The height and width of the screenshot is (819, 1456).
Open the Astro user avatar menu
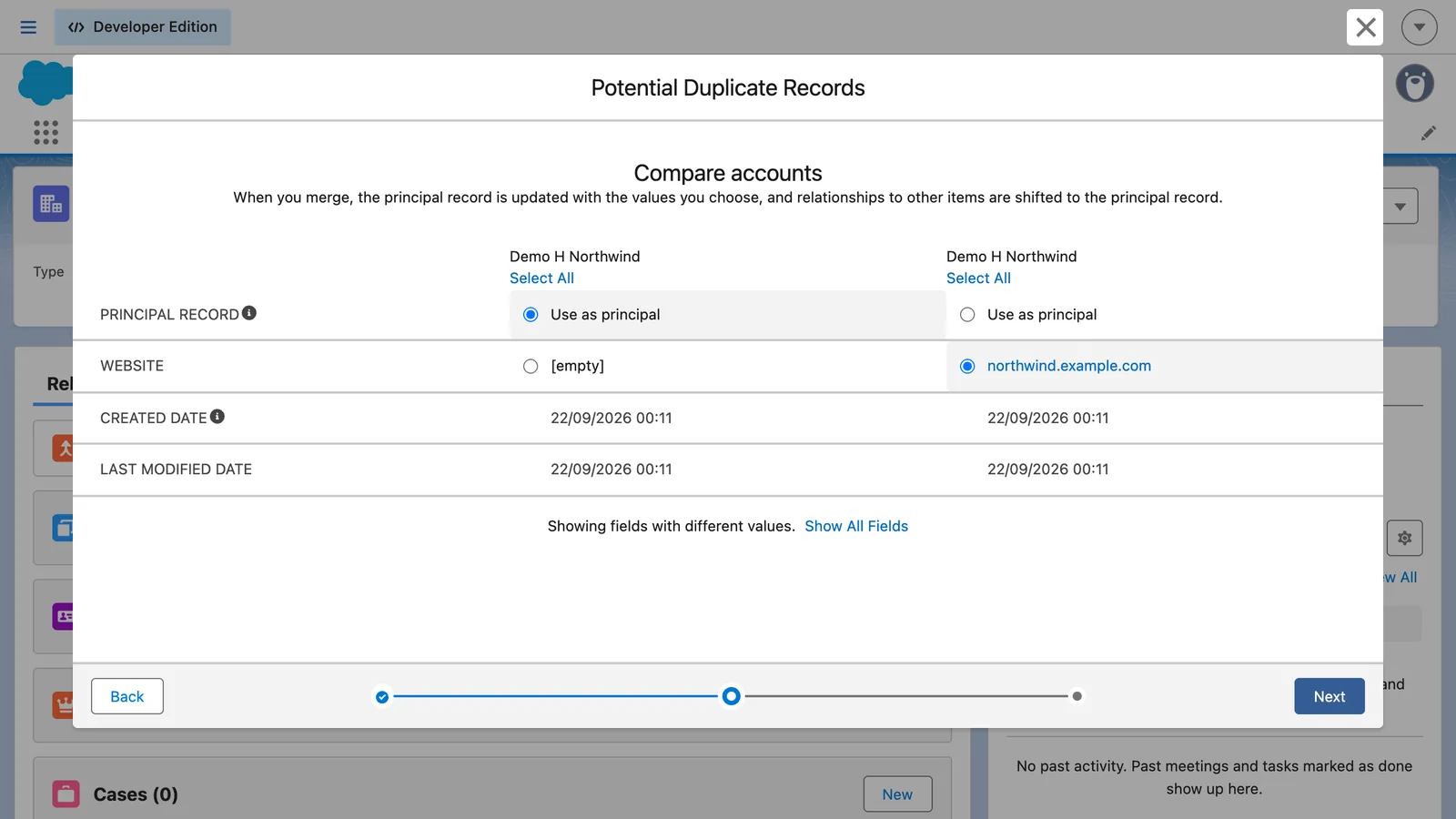click(x=1415, y=84)
